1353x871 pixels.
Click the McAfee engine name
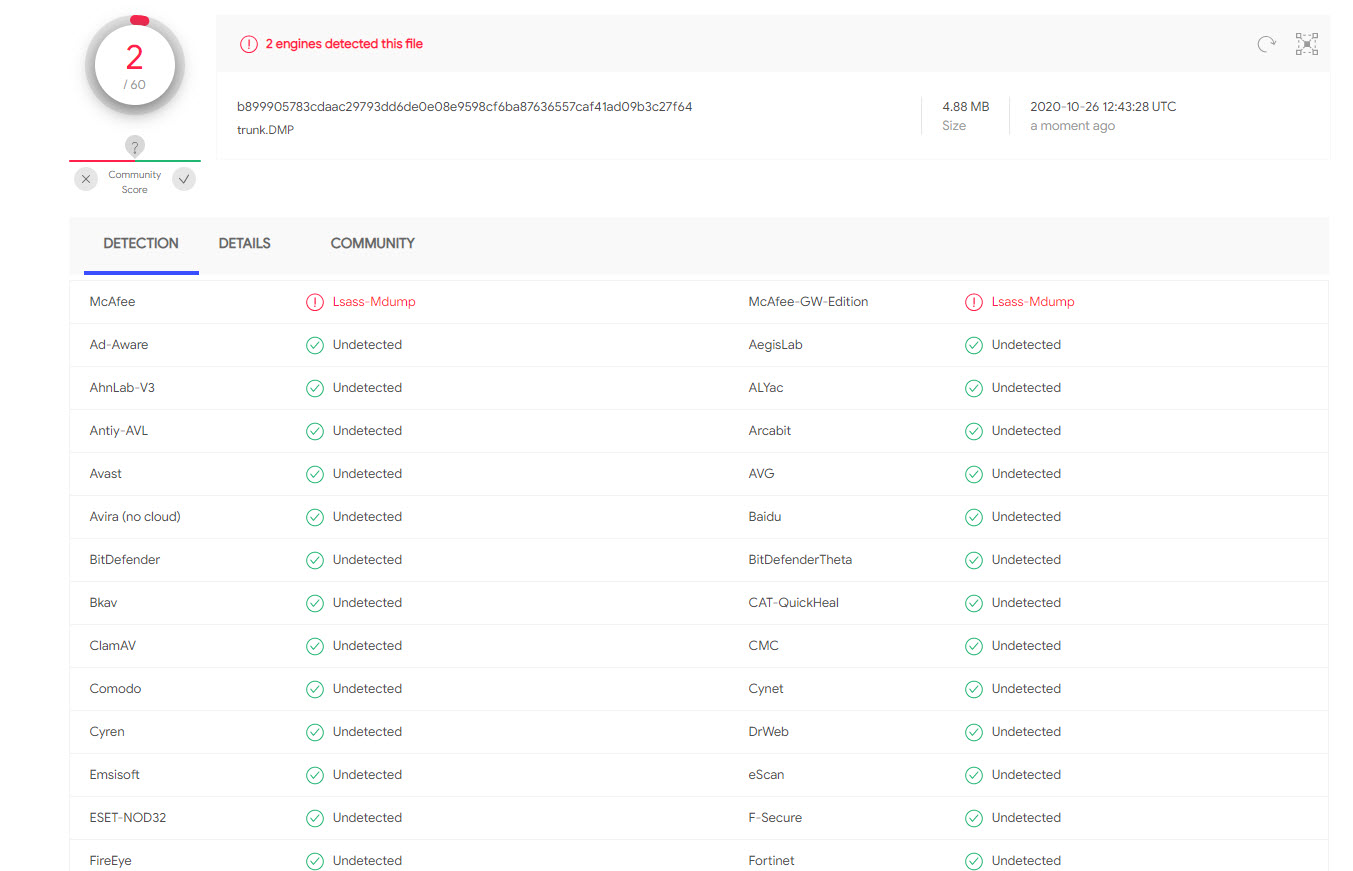click(112, 302)
